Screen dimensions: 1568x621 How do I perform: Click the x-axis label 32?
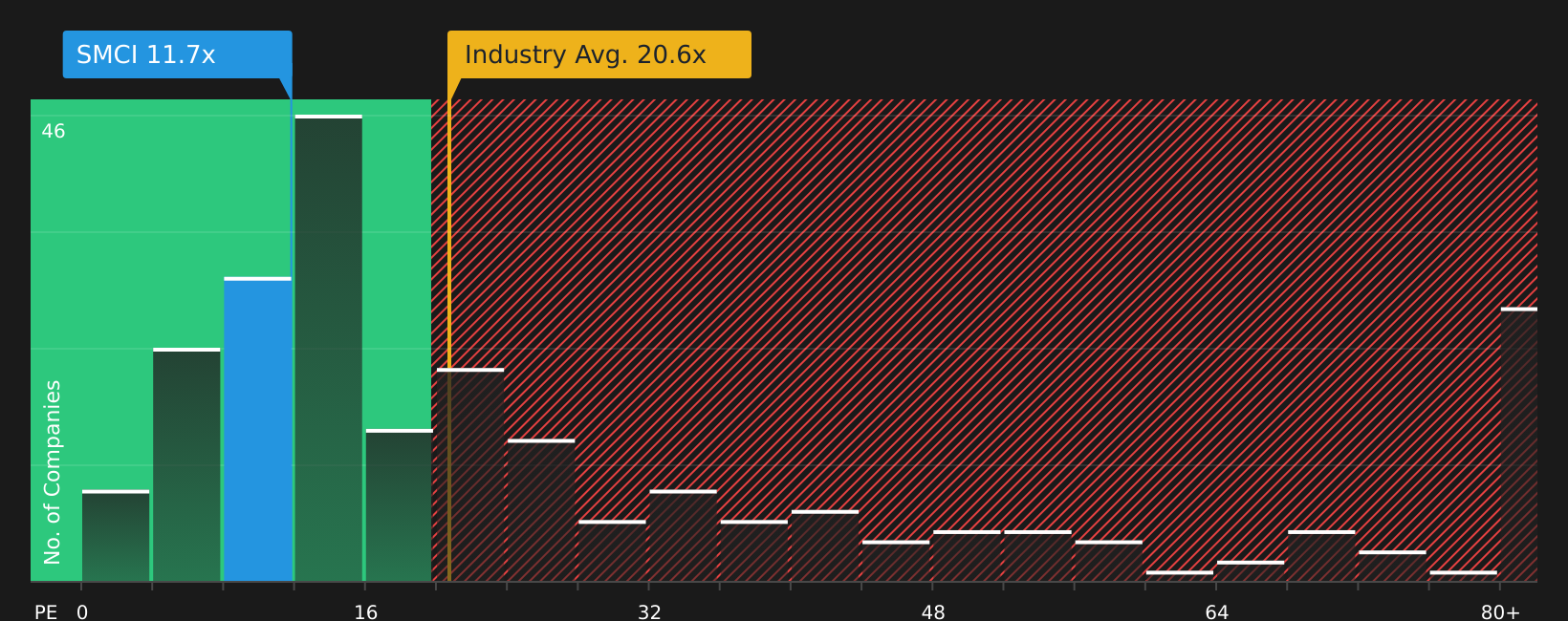(649, 611)
